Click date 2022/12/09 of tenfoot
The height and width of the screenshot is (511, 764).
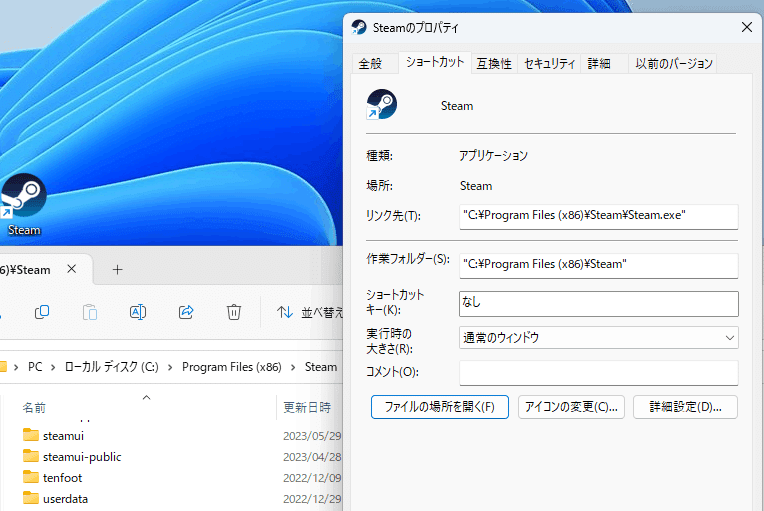[x=312, y=477]
